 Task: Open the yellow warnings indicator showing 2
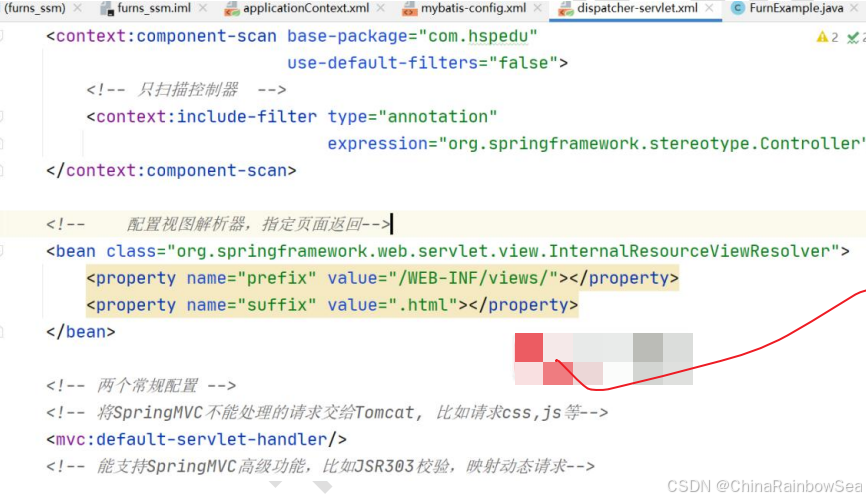(827, 37)
